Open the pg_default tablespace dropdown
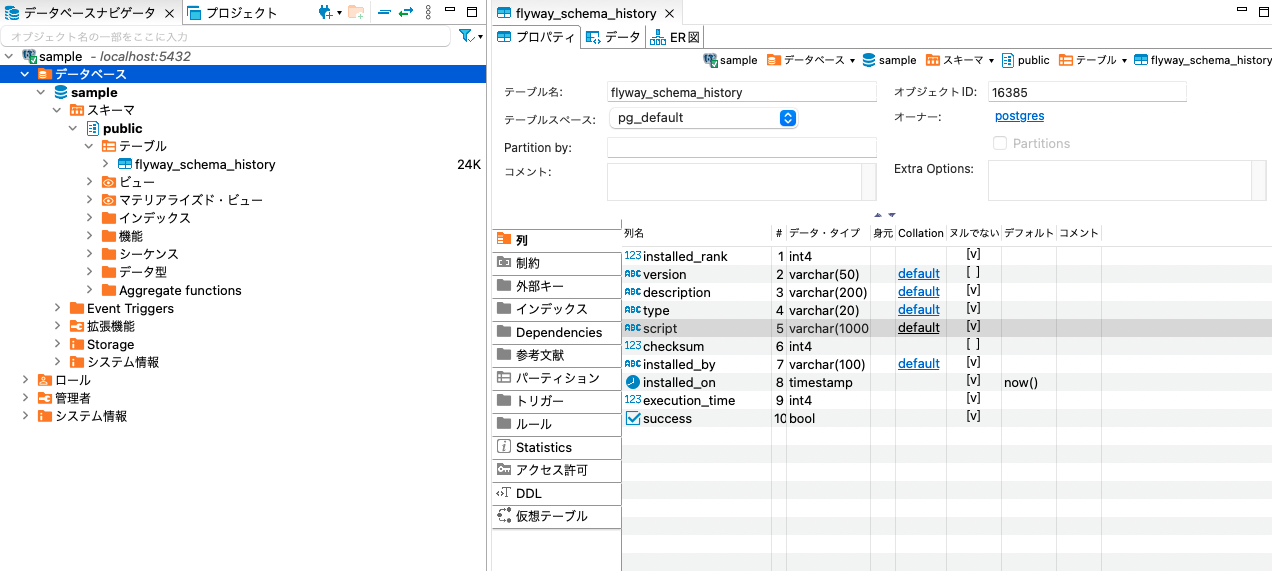 point(787,118)
